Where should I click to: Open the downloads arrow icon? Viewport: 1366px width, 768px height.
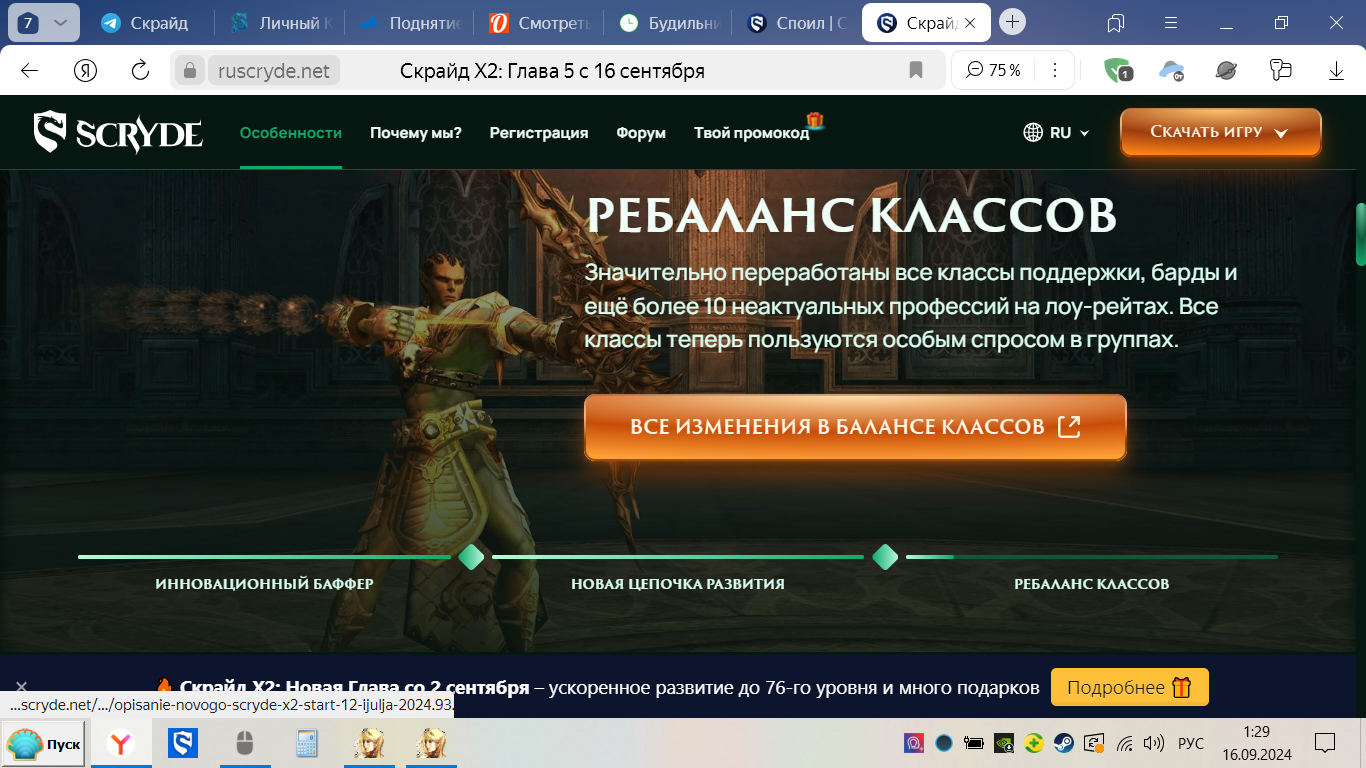pos(1336,70)
